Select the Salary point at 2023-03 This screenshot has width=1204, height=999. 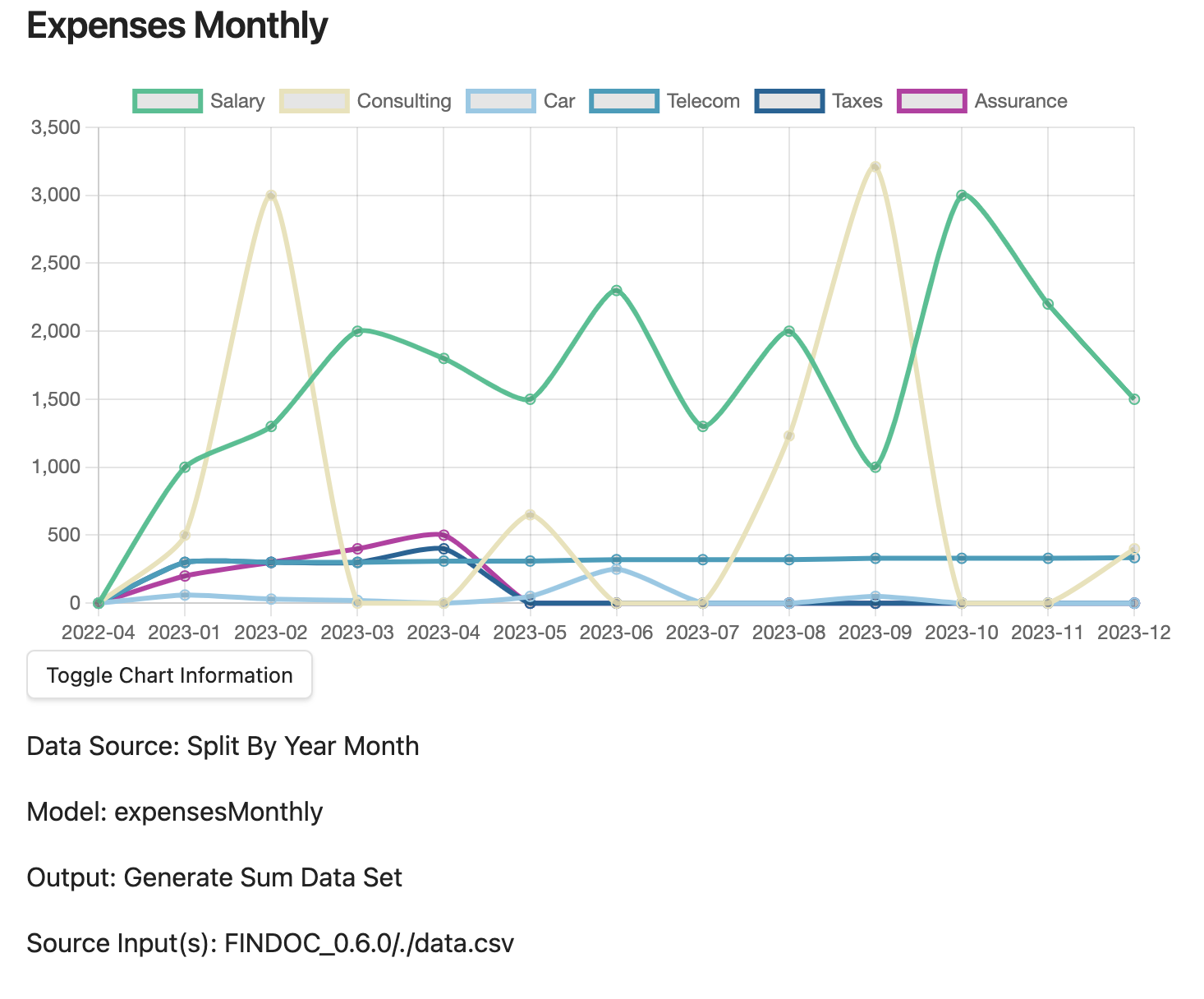point(357,331)
